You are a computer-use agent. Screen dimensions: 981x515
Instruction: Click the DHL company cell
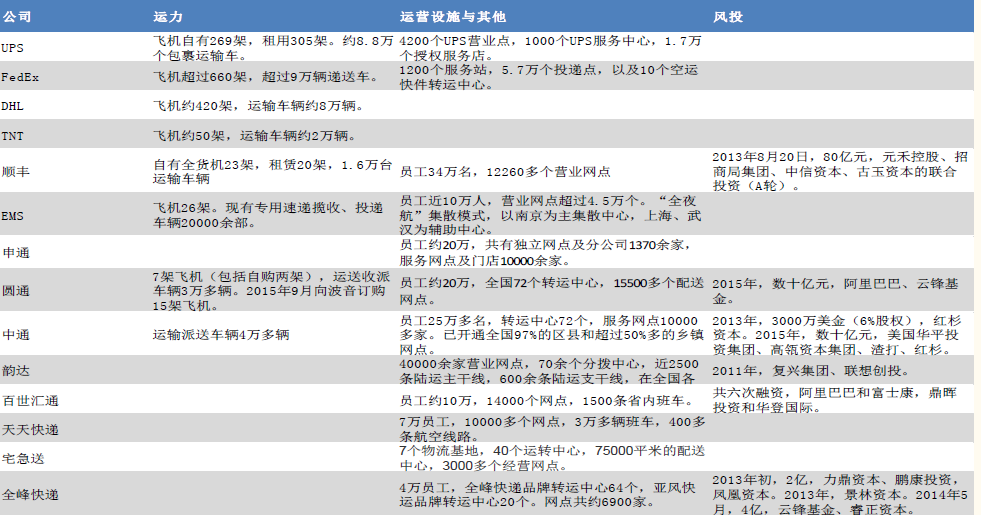(13, 106)
